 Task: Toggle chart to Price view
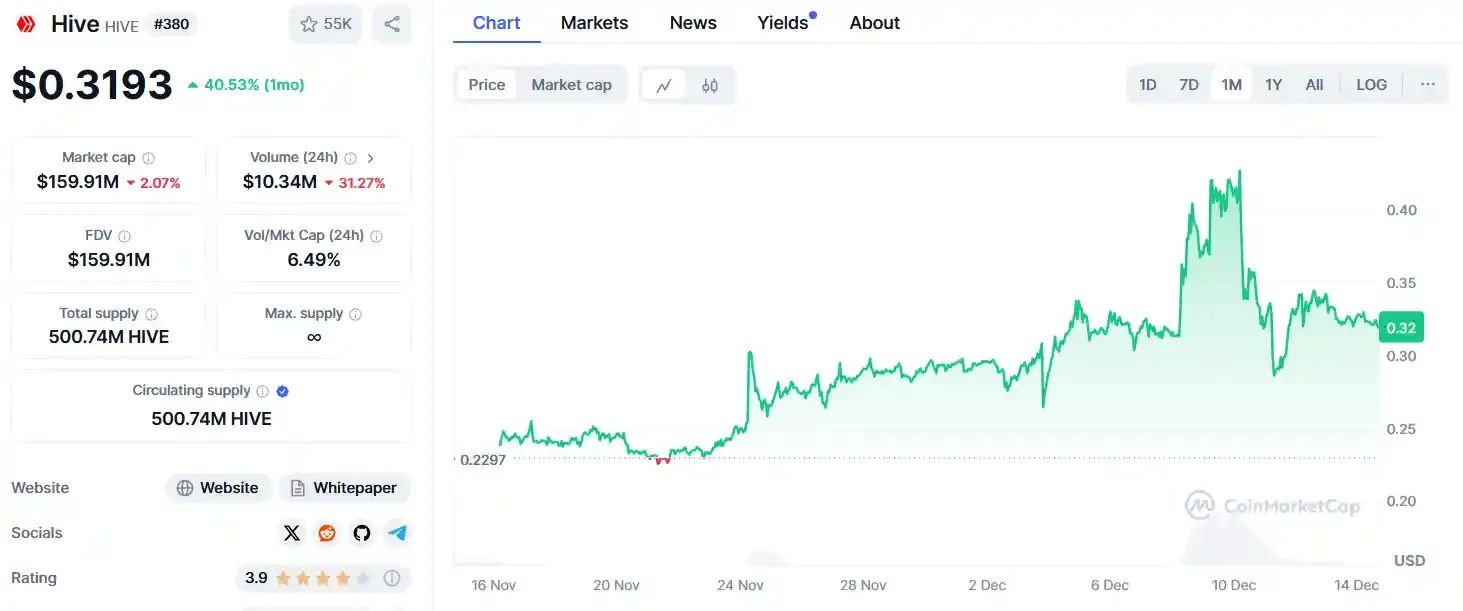point(487,85)
